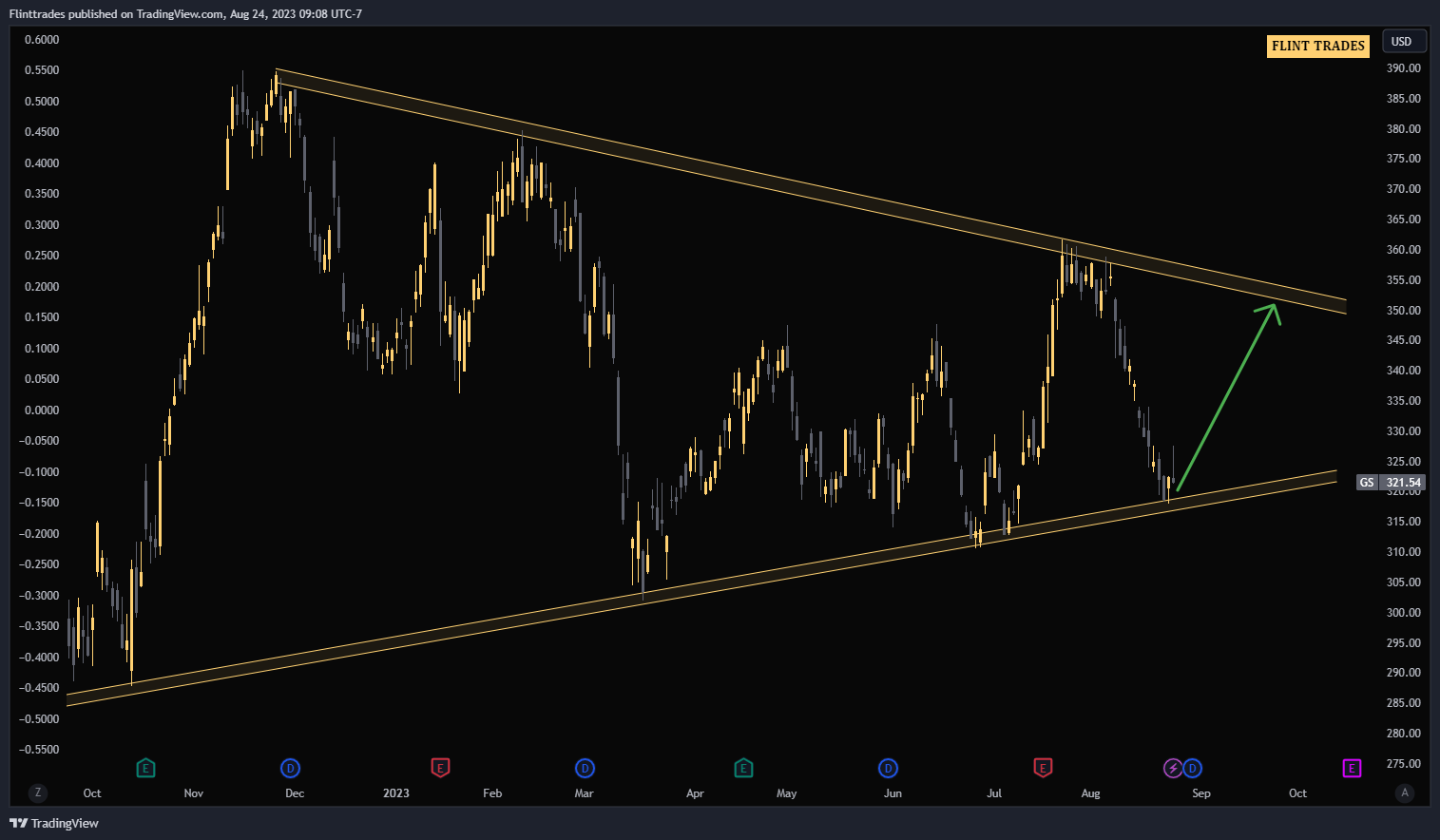Click the blue dividend marker near March
This screenshot has height=840, width=1440.
coord(586,768)
